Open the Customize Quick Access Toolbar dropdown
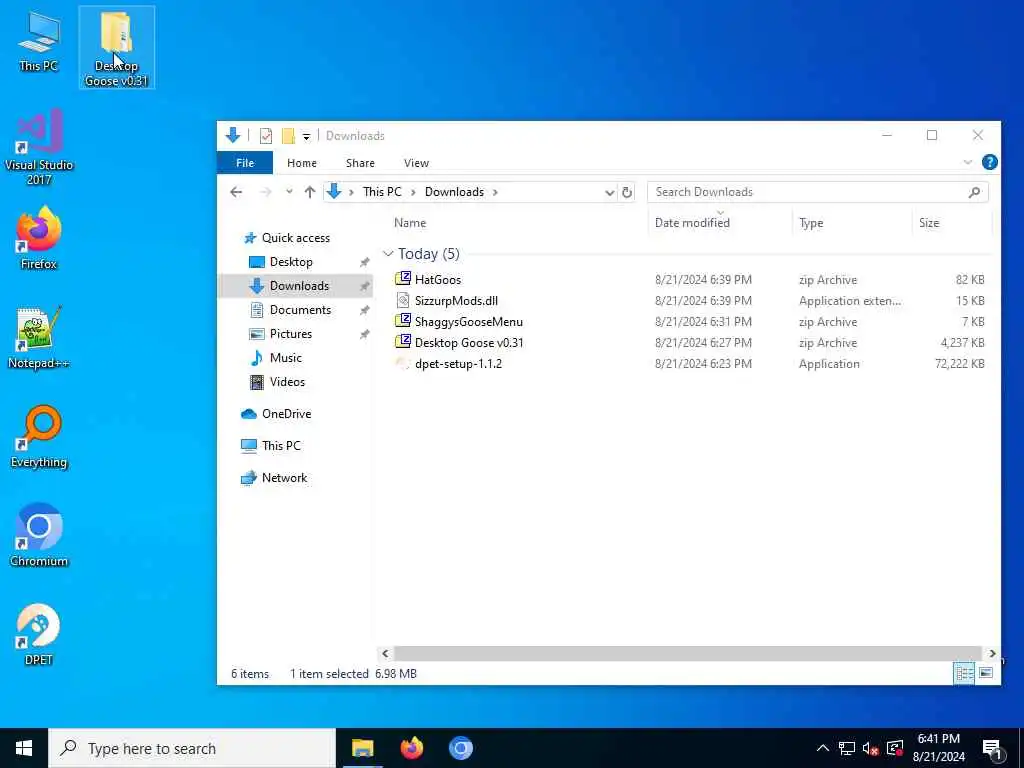The width and height of the screenshot is (1024, 768). click(x=306, y=136)
